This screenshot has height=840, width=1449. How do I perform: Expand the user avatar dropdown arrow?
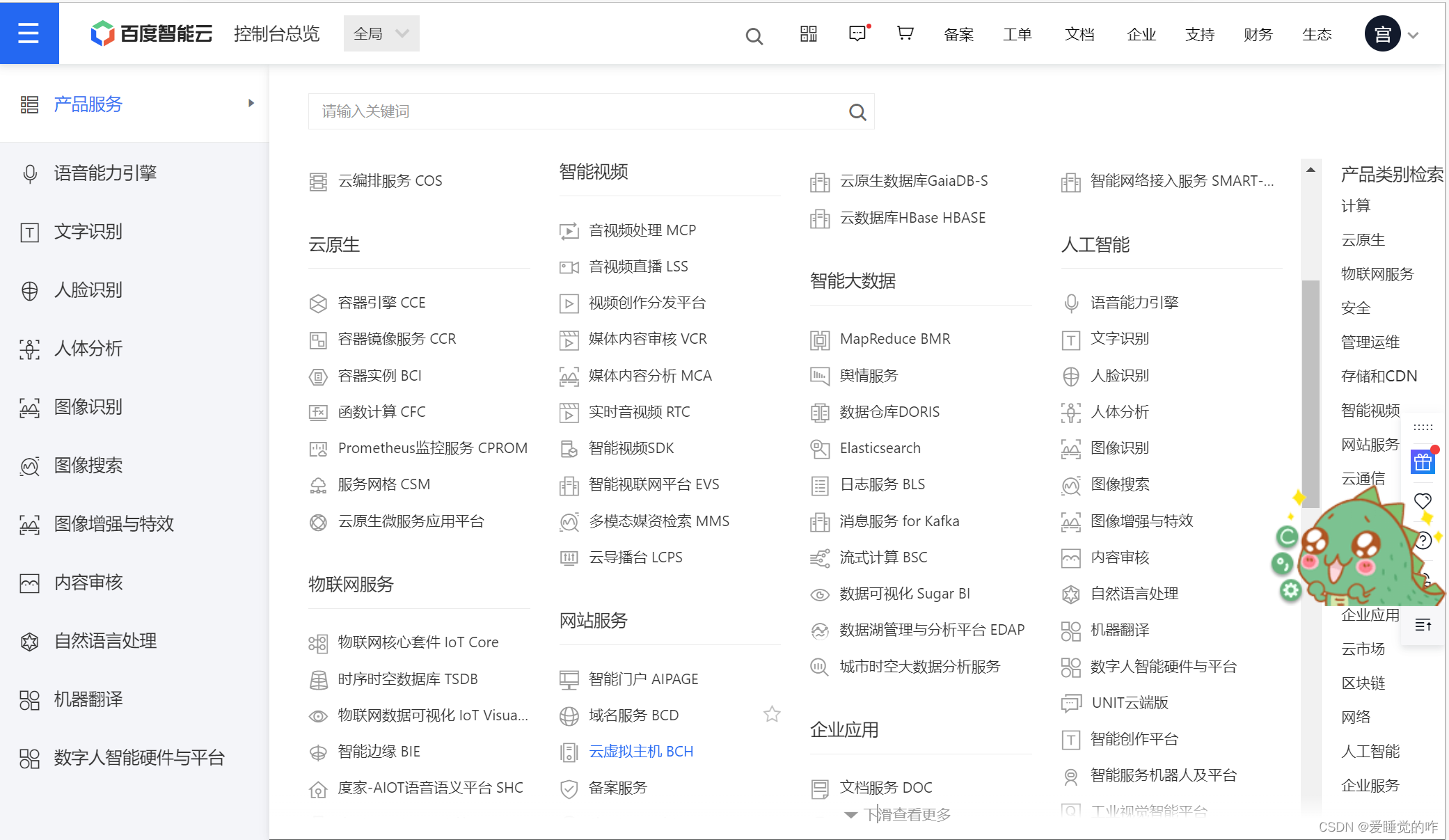(x=1413, y=35)
